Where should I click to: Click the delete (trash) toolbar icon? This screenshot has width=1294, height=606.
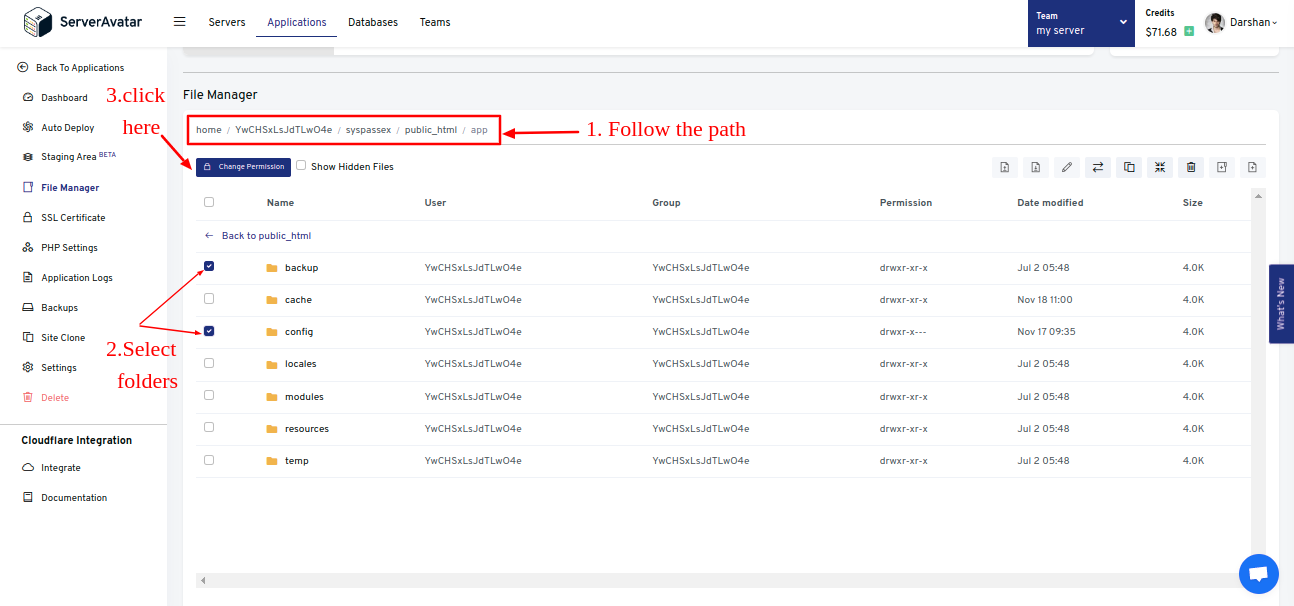click(1190, 167)
